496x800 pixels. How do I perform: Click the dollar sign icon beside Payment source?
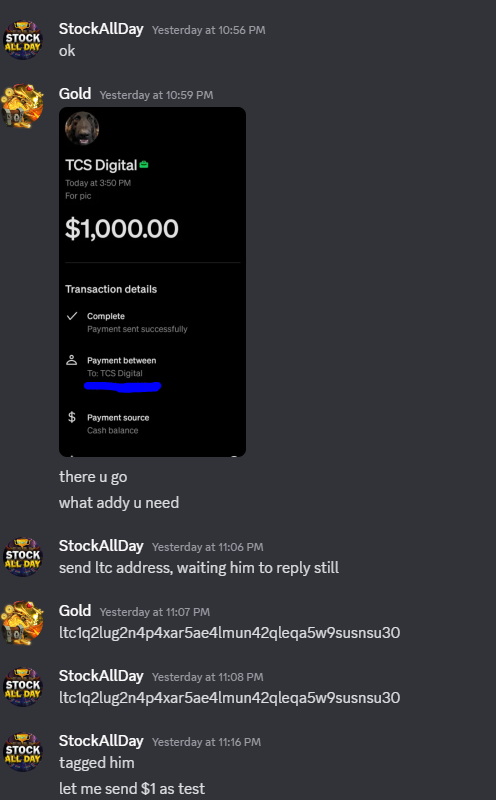[72, 417]
